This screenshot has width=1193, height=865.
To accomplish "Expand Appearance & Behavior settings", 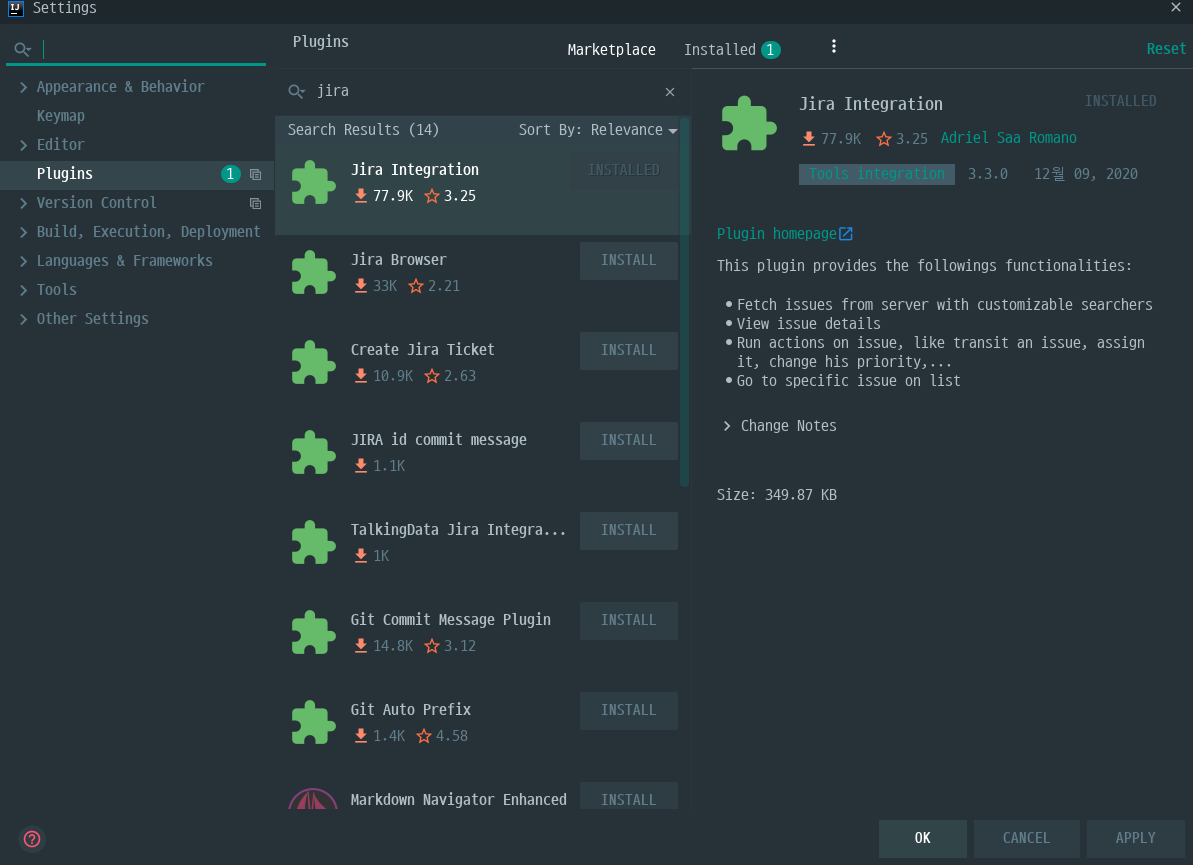I will [x=24, y=87].
